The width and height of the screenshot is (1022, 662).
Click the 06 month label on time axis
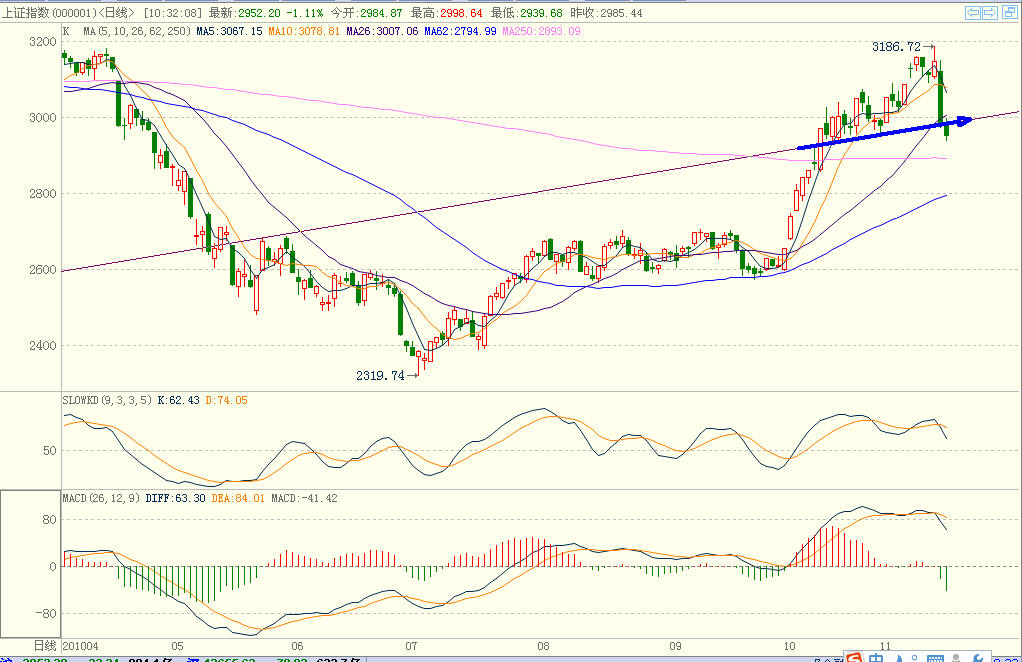point(297,646)
